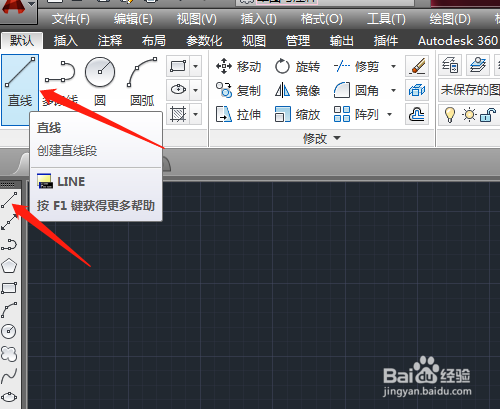Select polyline tool in left toolbar
The height and width of the screenshot is (409, 500).
pyautogui.click(x=9, y=244)
